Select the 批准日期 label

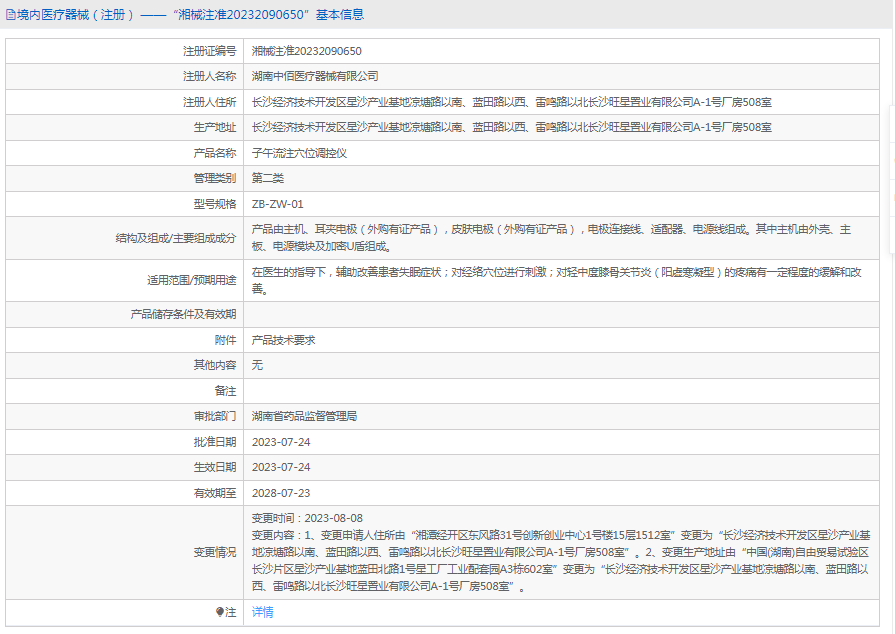215,442
